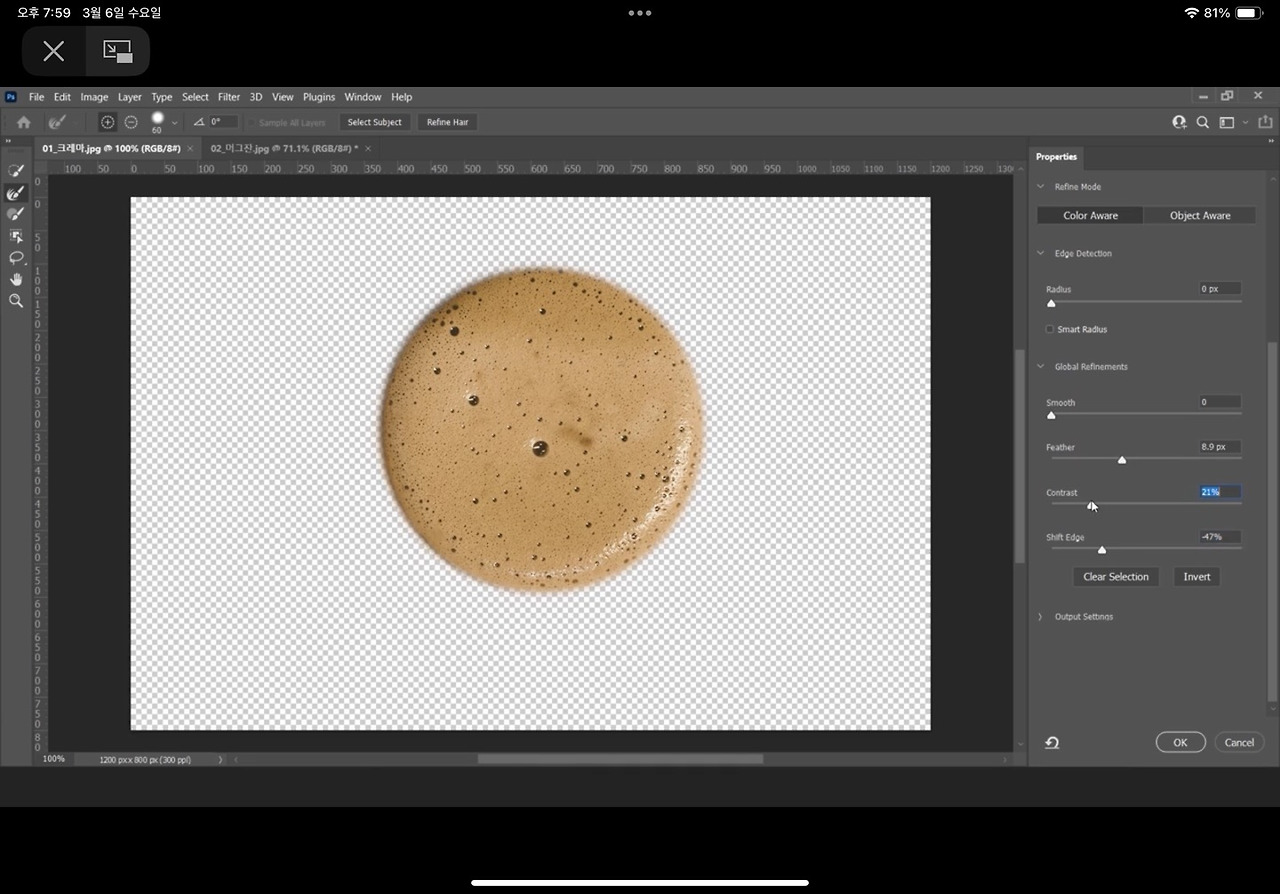1280x894 pixels.
Task: Switch to the 02_머그잔.jpg document tab
Action: point(283,148)
